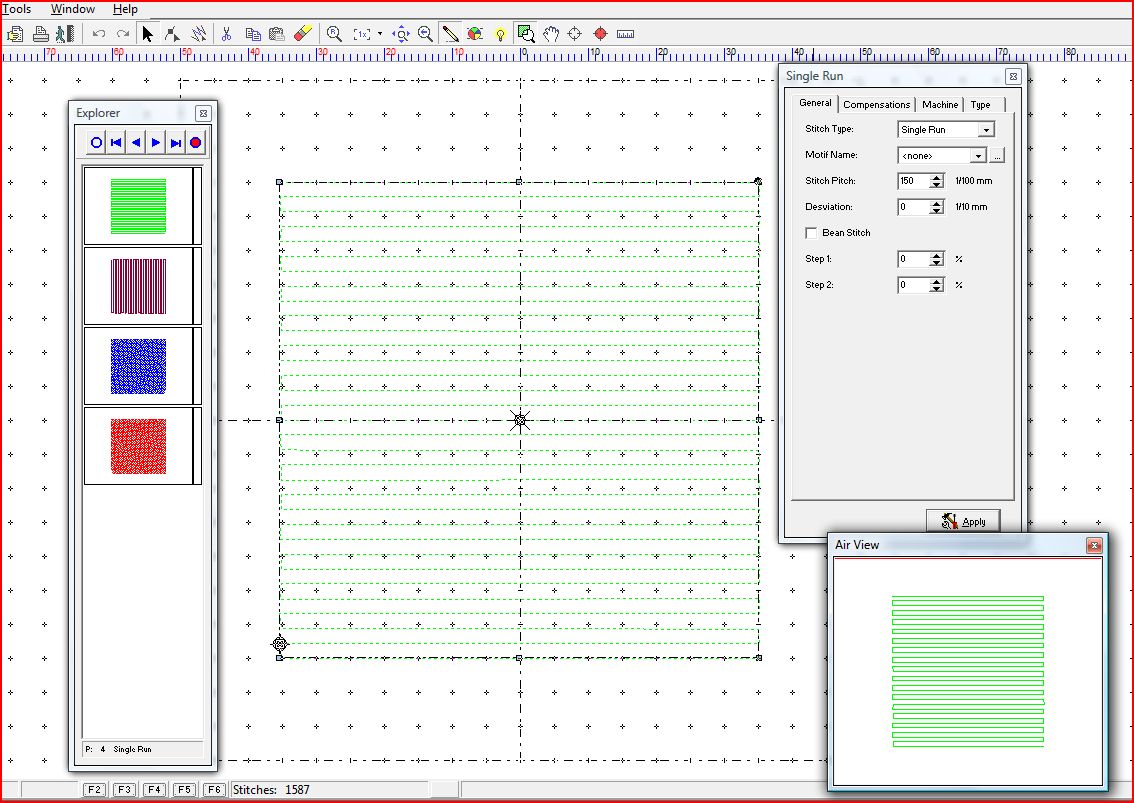The height and width of the screenshot is (803, 1134).
Task: Click the Step 1 value field
Action: coord(913,260)
